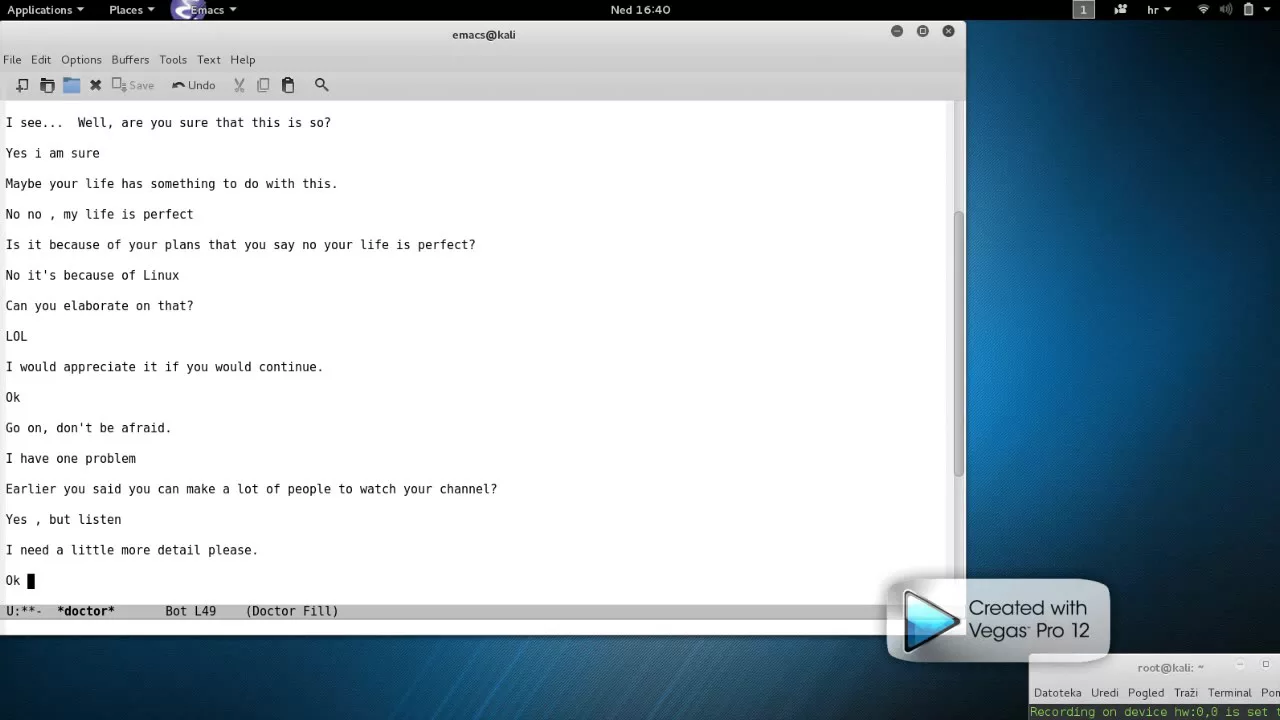Screen dimensions: 1280x720
Task: Click the Undo toolbar button
Action: [193, 85]
